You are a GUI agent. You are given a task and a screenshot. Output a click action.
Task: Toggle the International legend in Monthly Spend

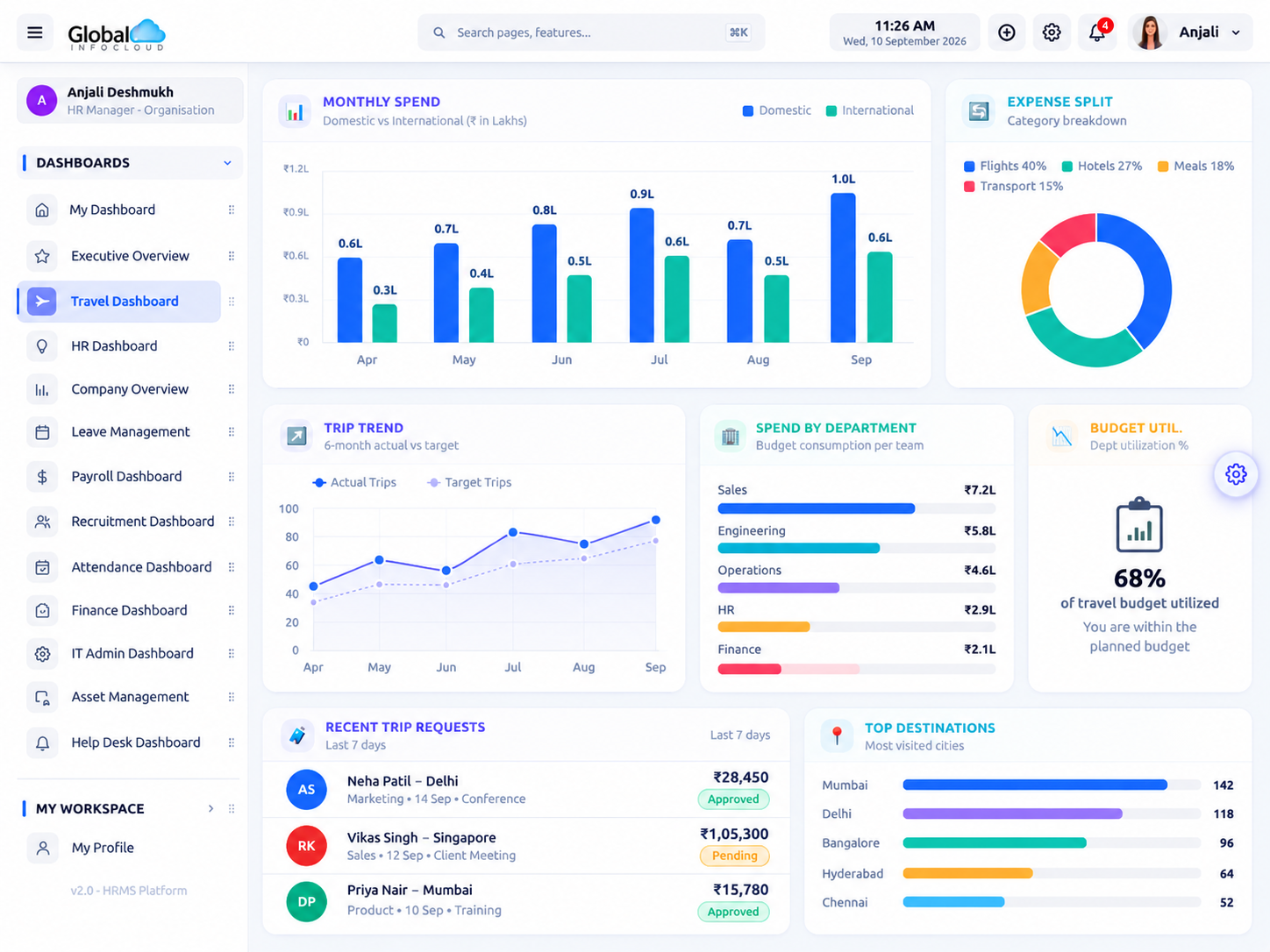(869, 110)
